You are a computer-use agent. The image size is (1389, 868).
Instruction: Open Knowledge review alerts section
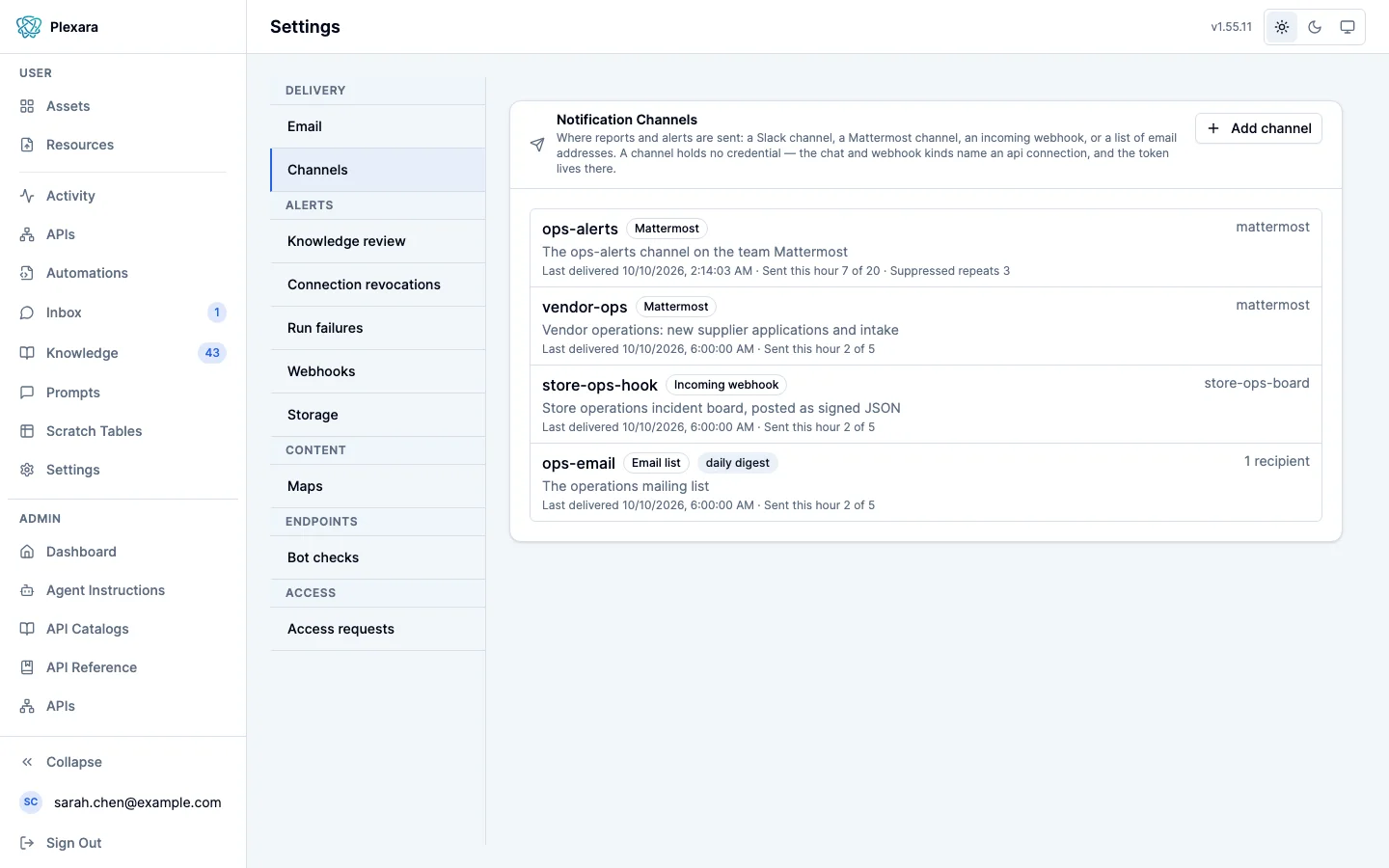pyautogui.click(x=378, y=241)
